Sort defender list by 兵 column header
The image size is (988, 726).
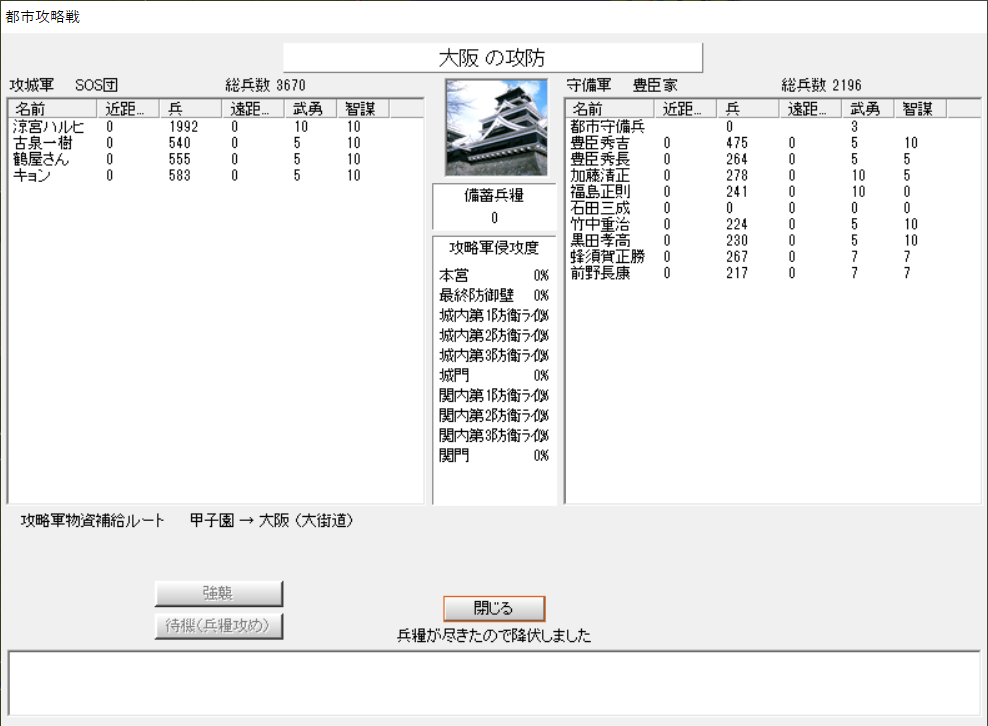[750, 109]
